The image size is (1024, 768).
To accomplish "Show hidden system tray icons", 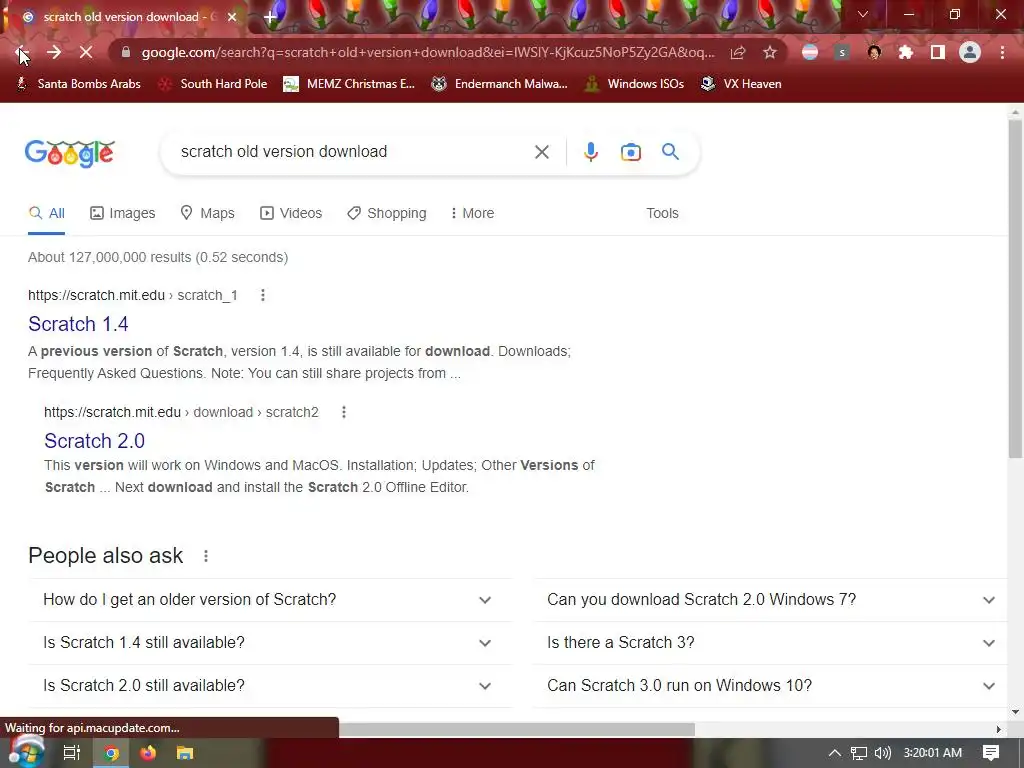I will (x=835, y=753).
